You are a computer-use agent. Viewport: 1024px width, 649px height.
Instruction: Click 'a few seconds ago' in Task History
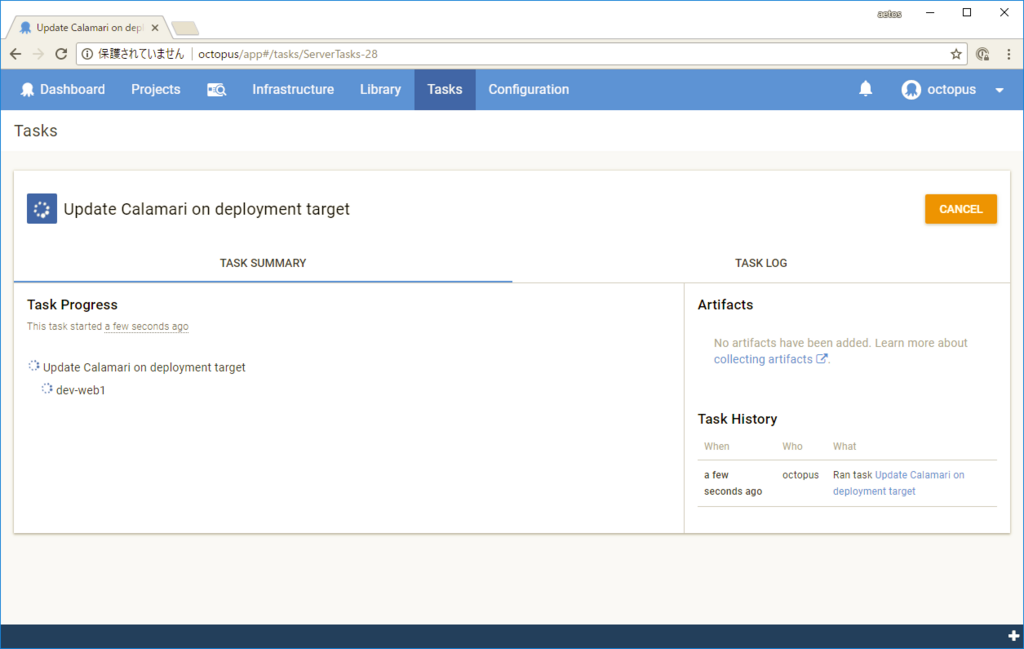[x=733, y=483]
